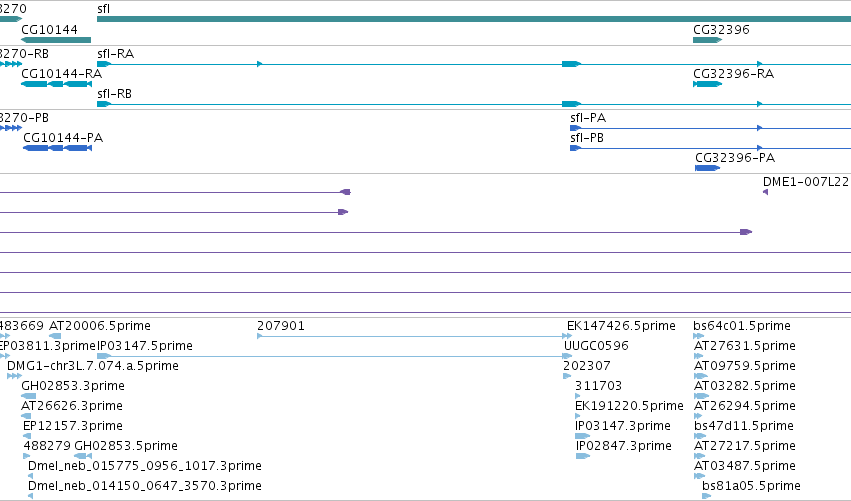The image size is (851, 501).
Task: Open the sfl-RA transcript label
Action: pyautogui.click(x=116, y=54)
